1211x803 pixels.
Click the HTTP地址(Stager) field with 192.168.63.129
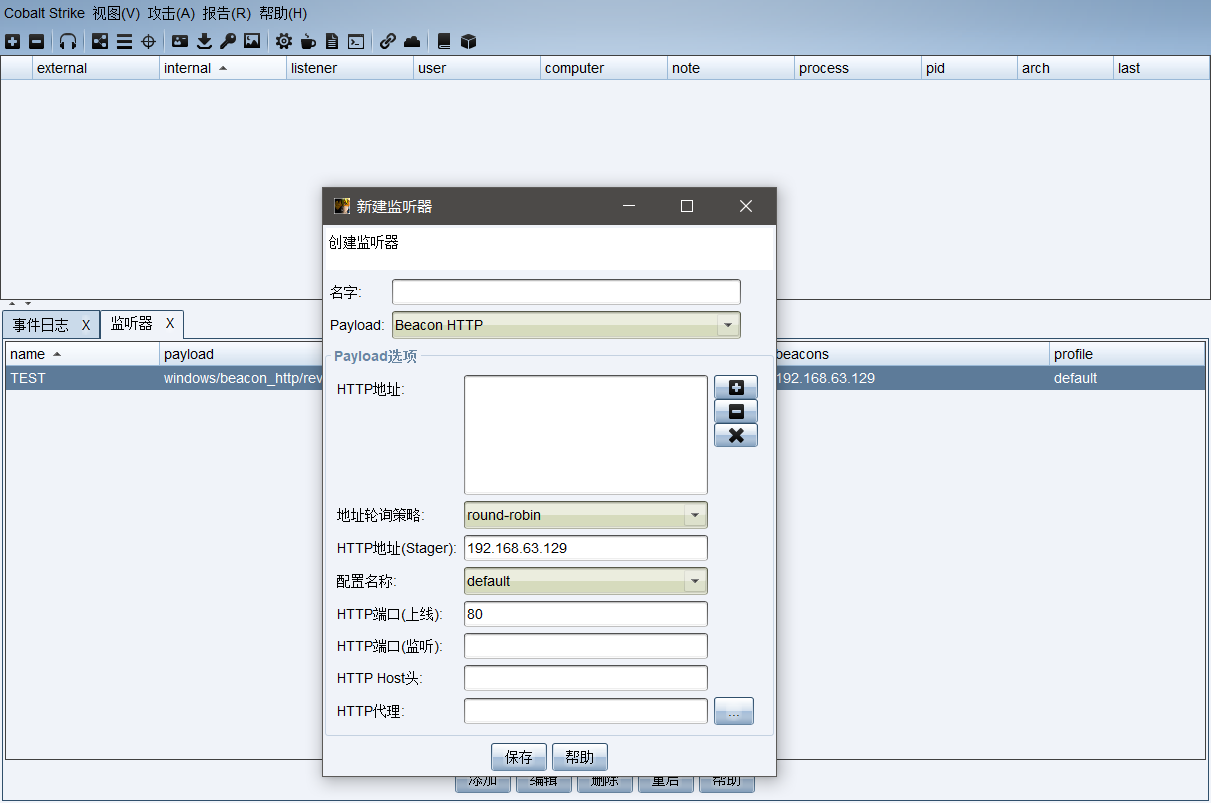pos(586,548)
